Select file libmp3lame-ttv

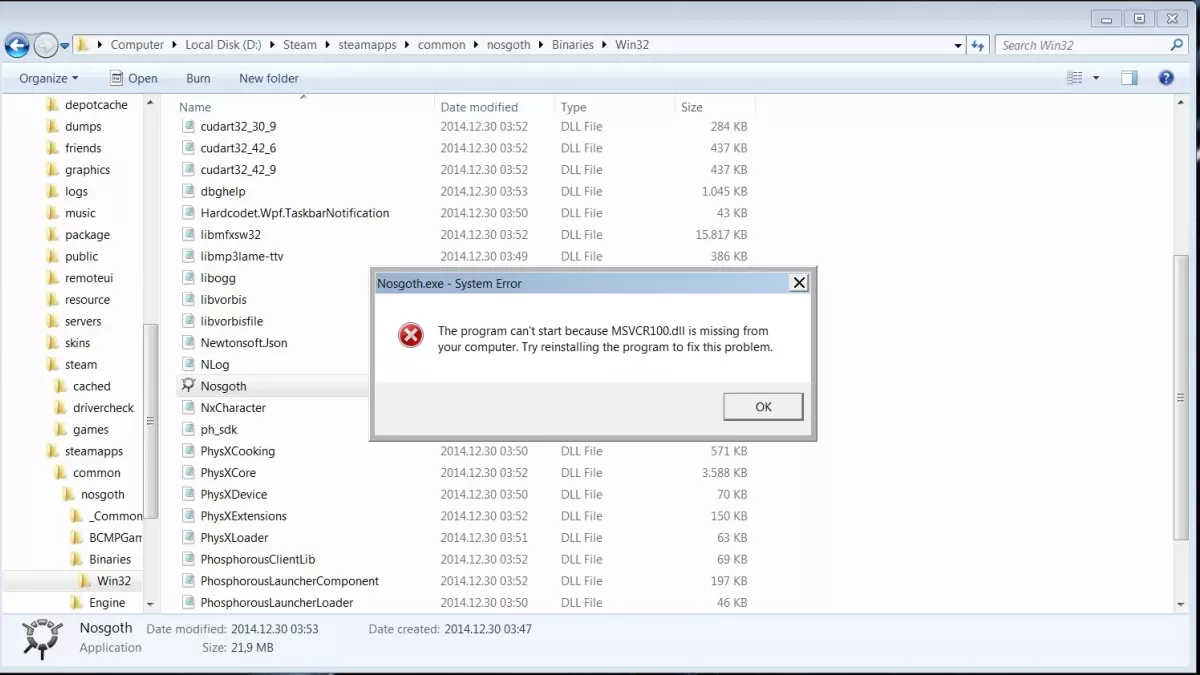242,256
